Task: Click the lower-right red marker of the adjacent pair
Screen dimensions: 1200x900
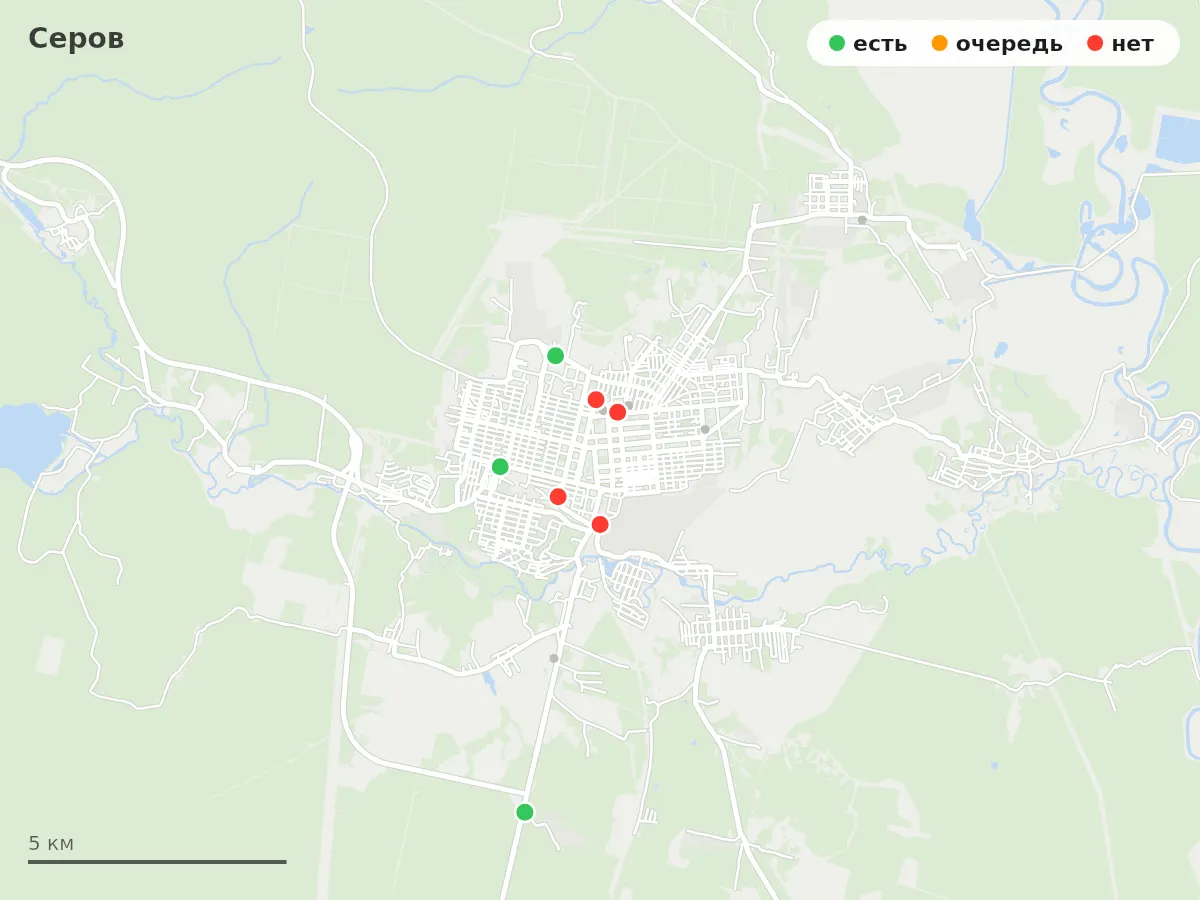Action: tap(618, 412)
